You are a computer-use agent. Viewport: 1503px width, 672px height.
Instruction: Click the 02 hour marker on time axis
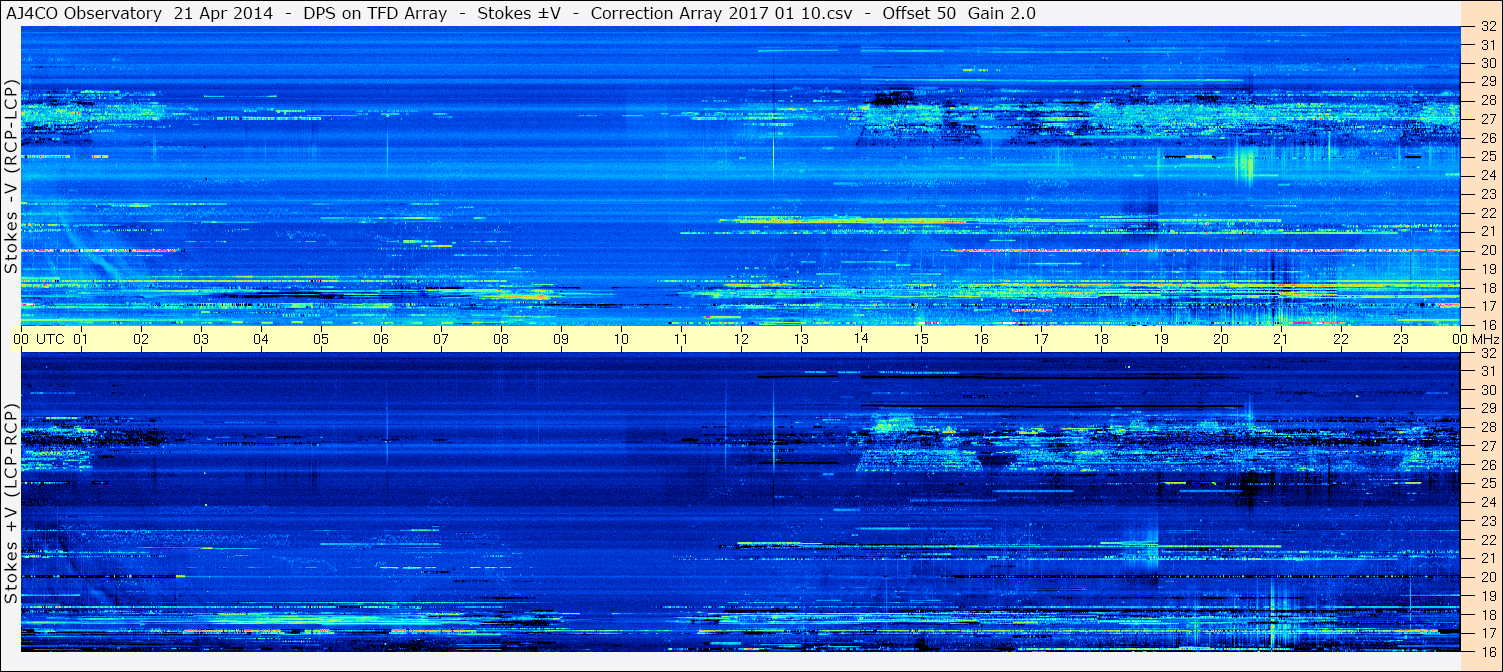pyautogui.click(x=141, y=339)
